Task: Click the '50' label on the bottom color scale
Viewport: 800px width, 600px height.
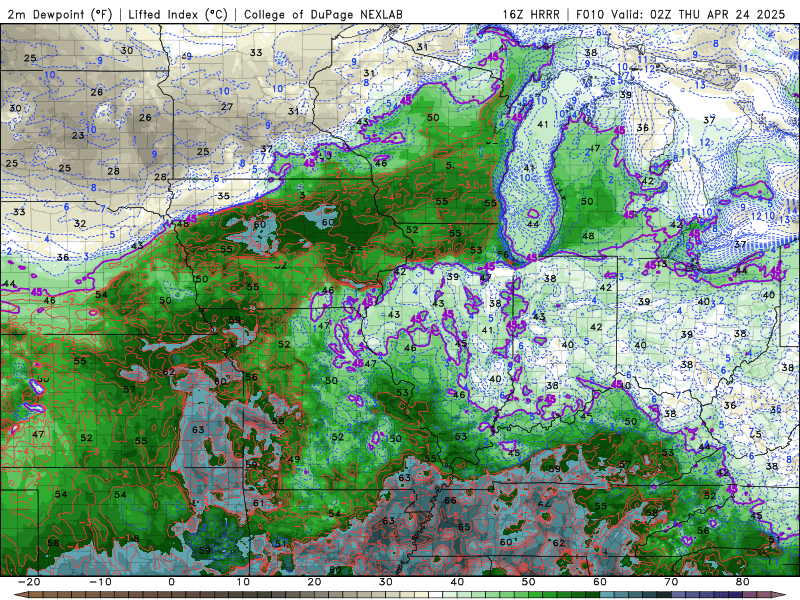Action: (x=529, y=582)
